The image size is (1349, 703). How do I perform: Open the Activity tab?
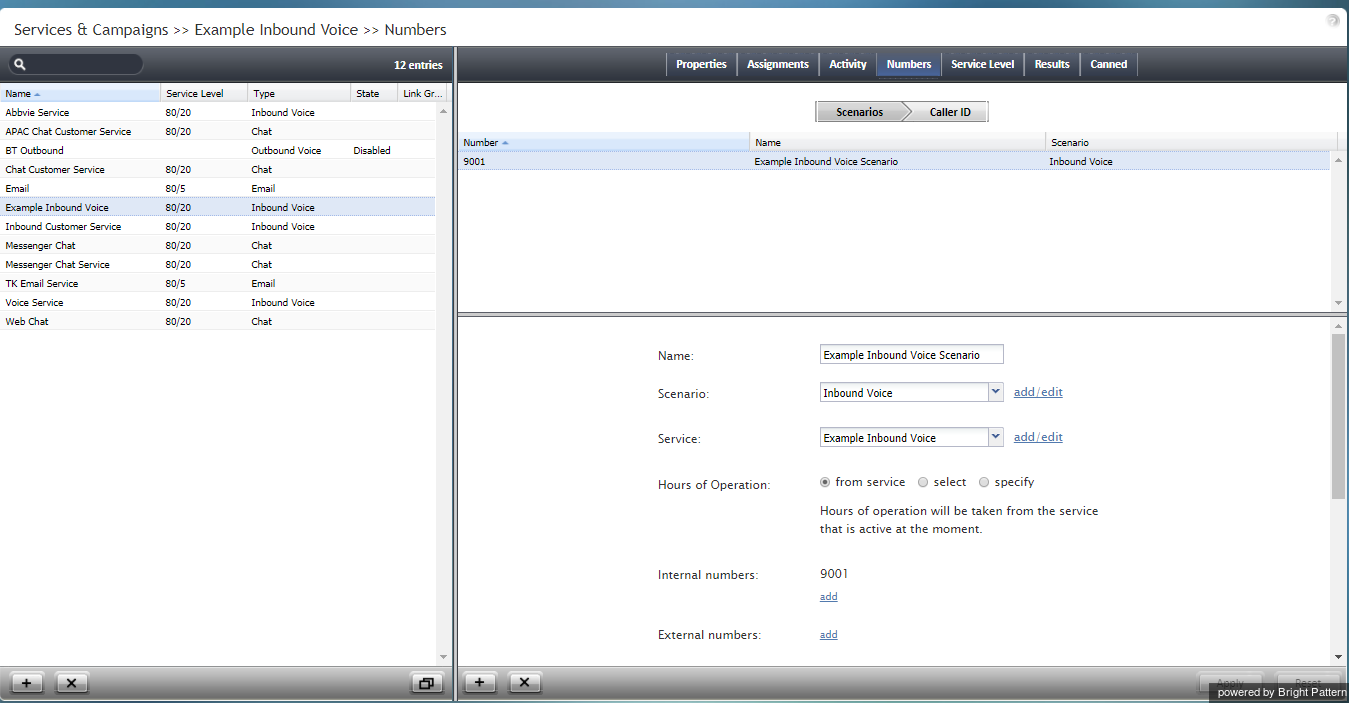tap(848, 64)
